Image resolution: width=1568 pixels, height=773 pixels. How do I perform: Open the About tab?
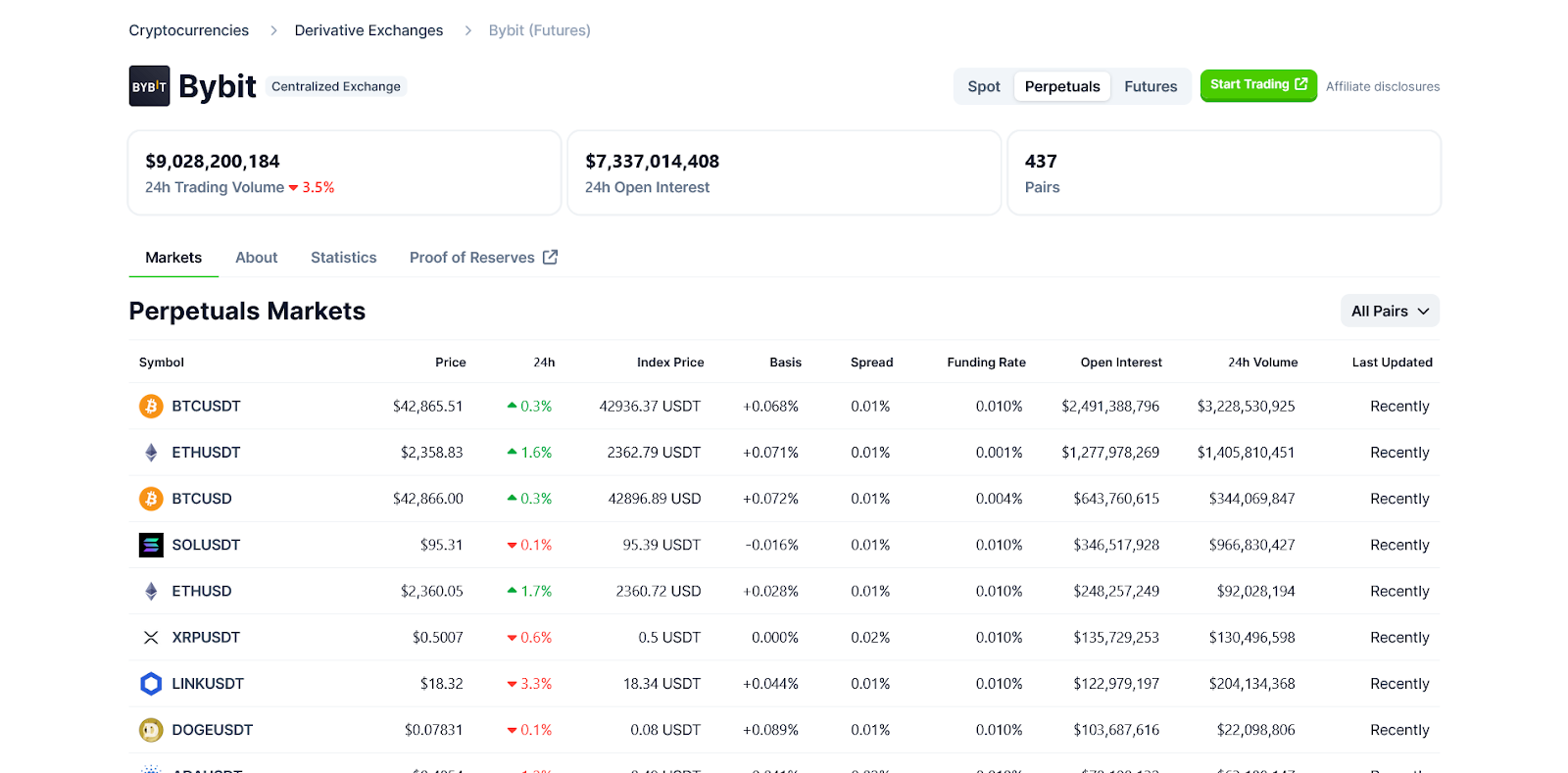tap(257, 258)
